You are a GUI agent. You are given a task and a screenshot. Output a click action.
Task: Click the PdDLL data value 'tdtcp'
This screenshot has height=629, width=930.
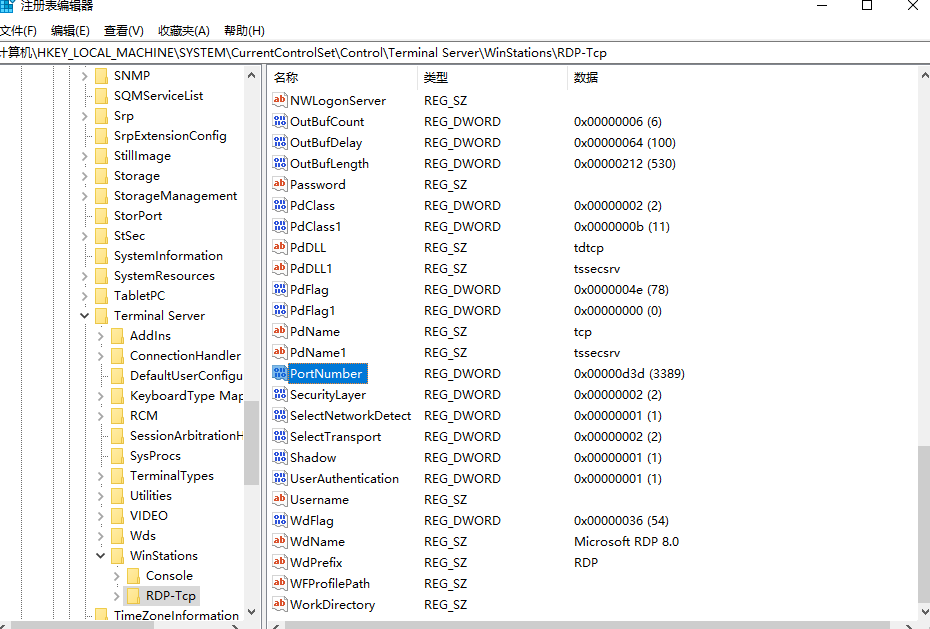tap(588, 247)
